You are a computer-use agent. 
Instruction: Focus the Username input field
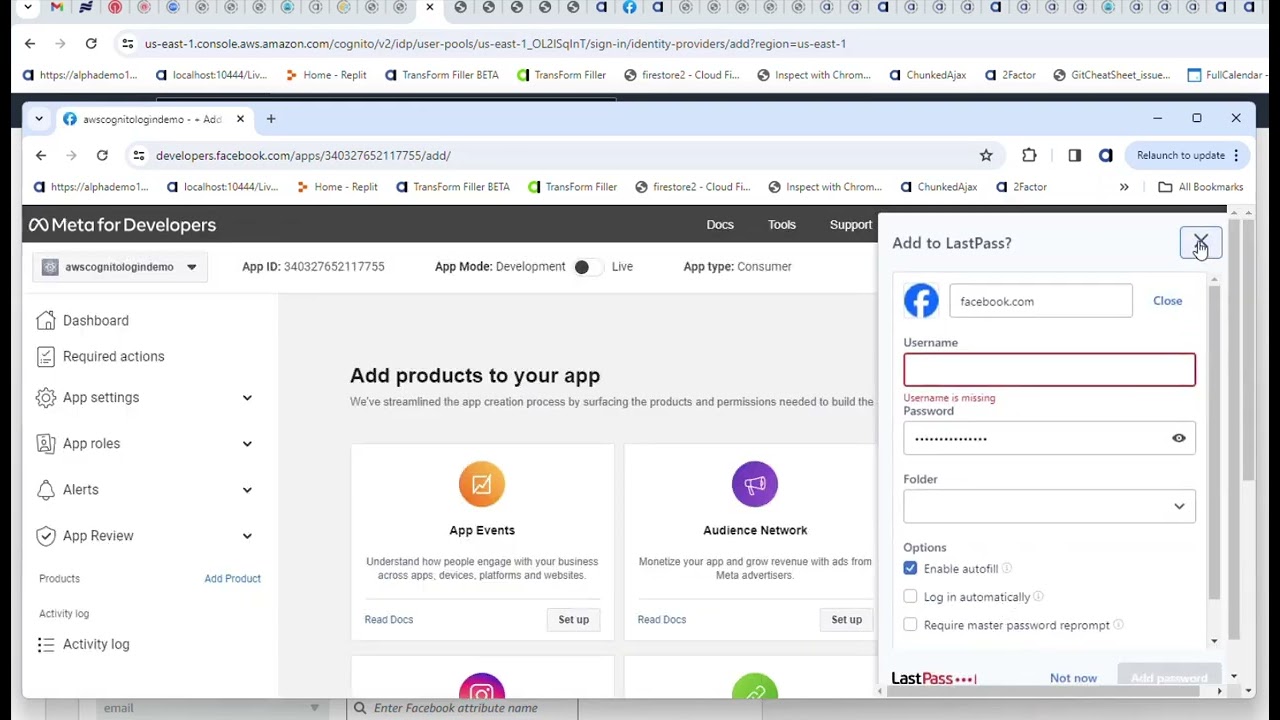click(1049, 370)
